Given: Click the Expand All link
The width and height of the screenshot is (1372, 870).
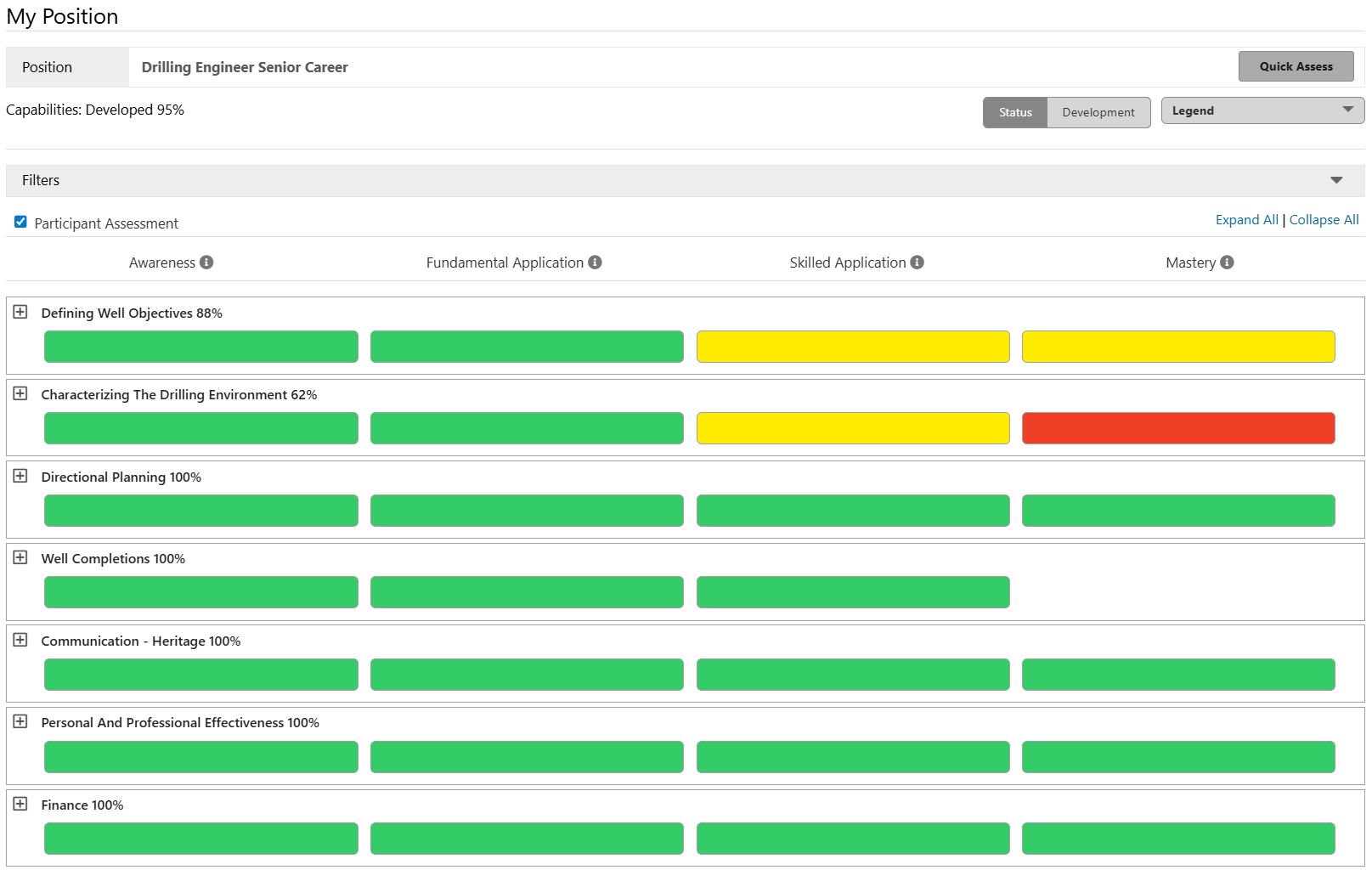Looking at the screenshot, I should click(1246, 219).
